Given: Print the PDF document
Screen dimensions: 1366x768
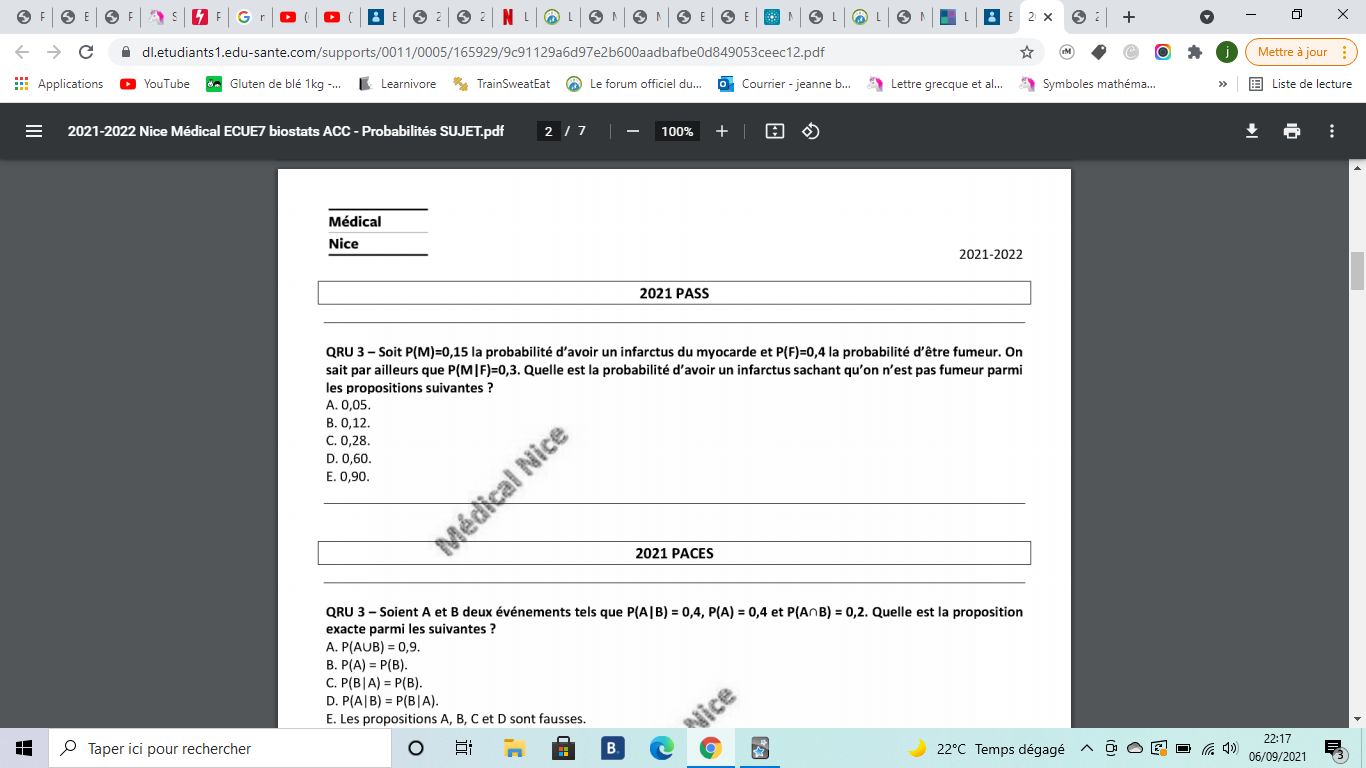Looking at the screenshot, I should click(1292, 131).
